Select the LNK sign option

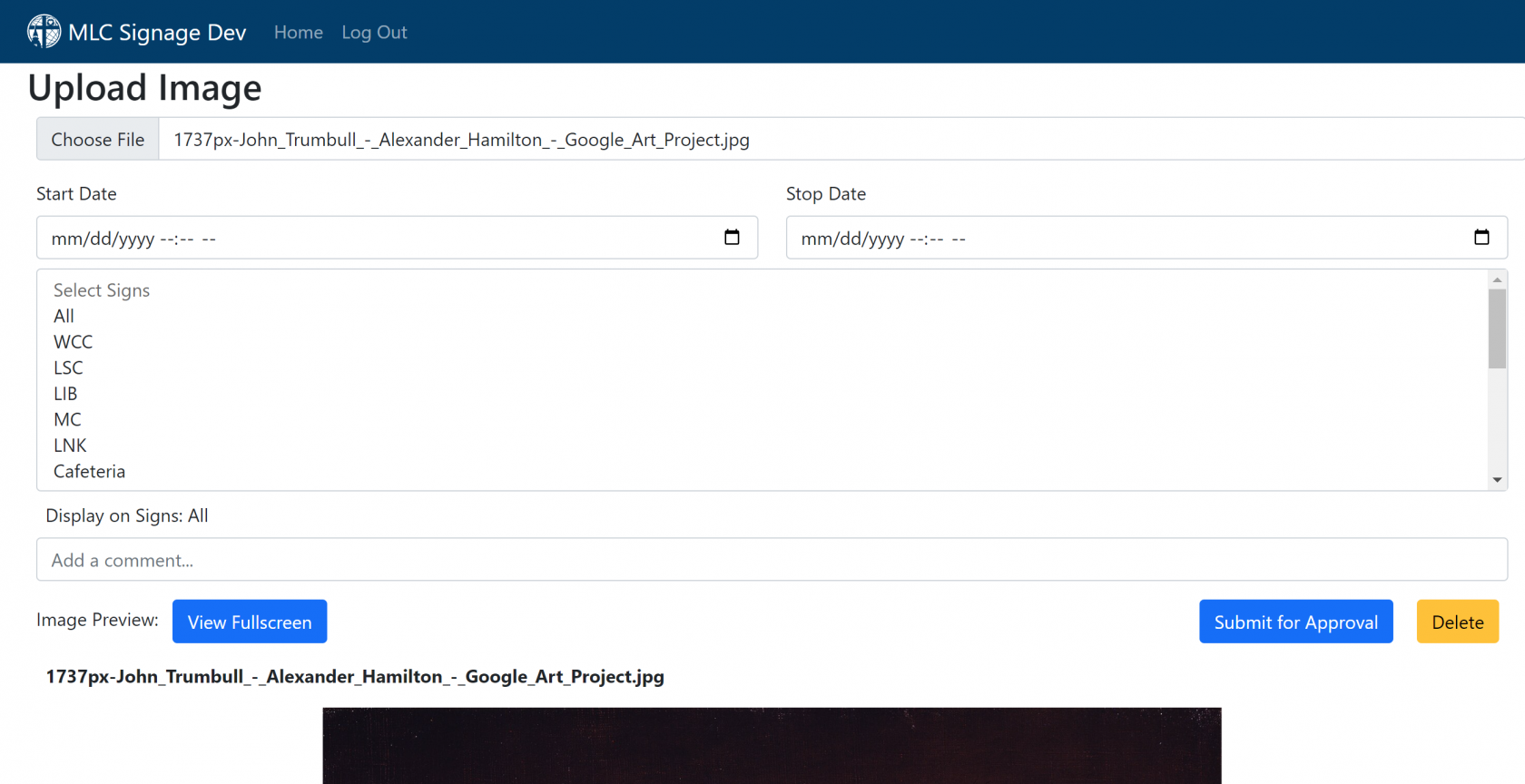pos(762,446)
